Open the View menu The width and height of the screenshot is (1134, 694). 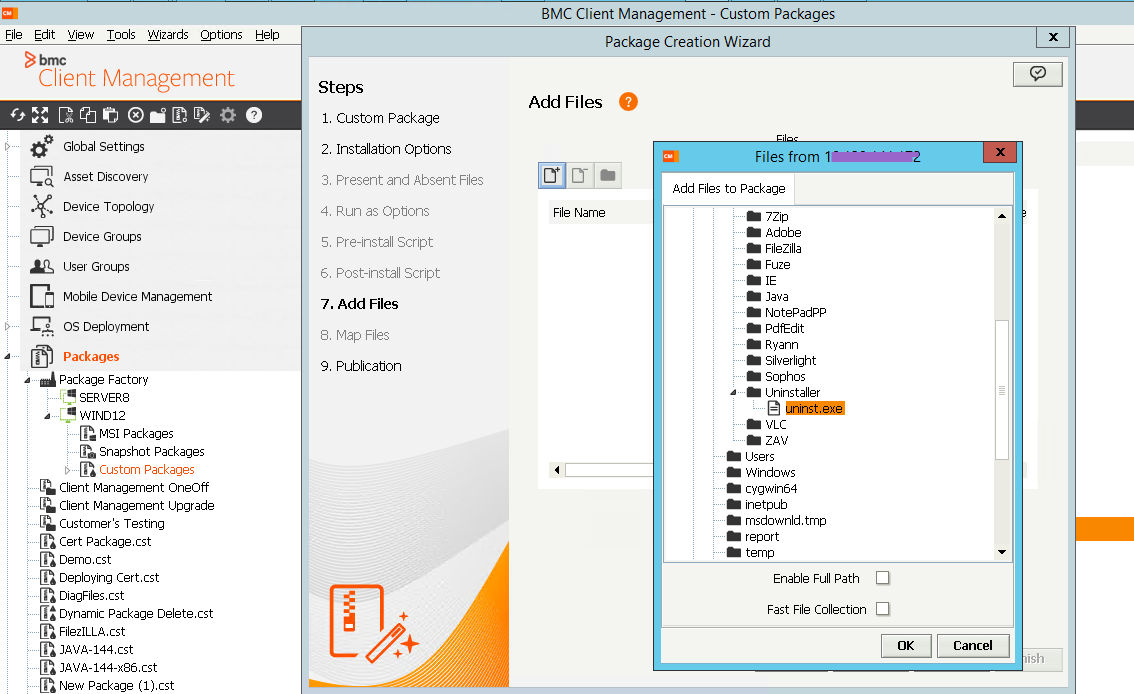pos(80,35)
